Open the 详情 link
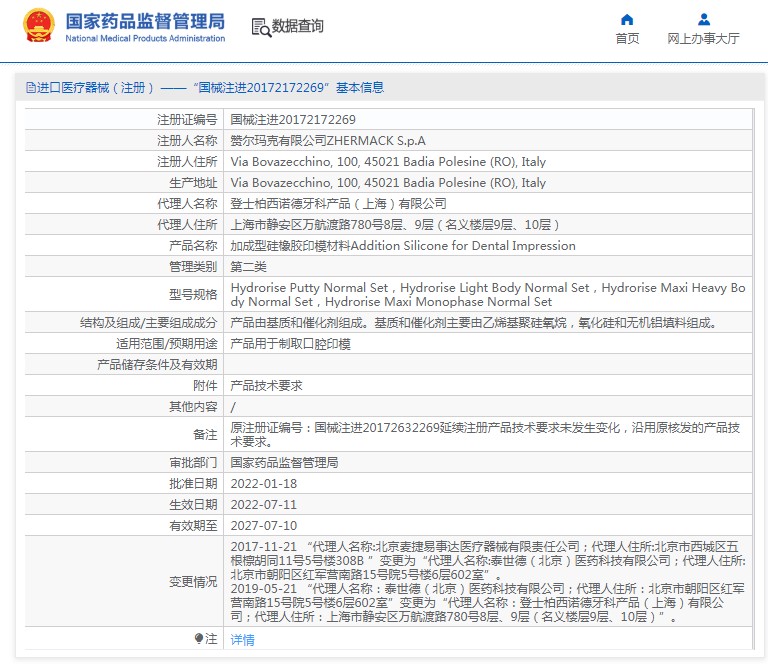This screenshot has height=664, width=768. pos(242,640)
